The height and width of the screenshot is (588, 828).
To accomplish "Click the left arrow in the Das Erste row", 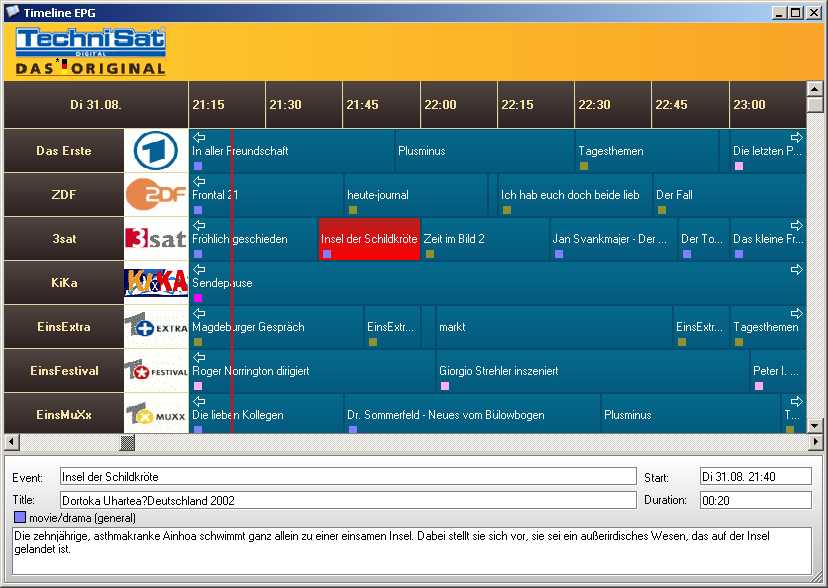I will coord(199,137).
